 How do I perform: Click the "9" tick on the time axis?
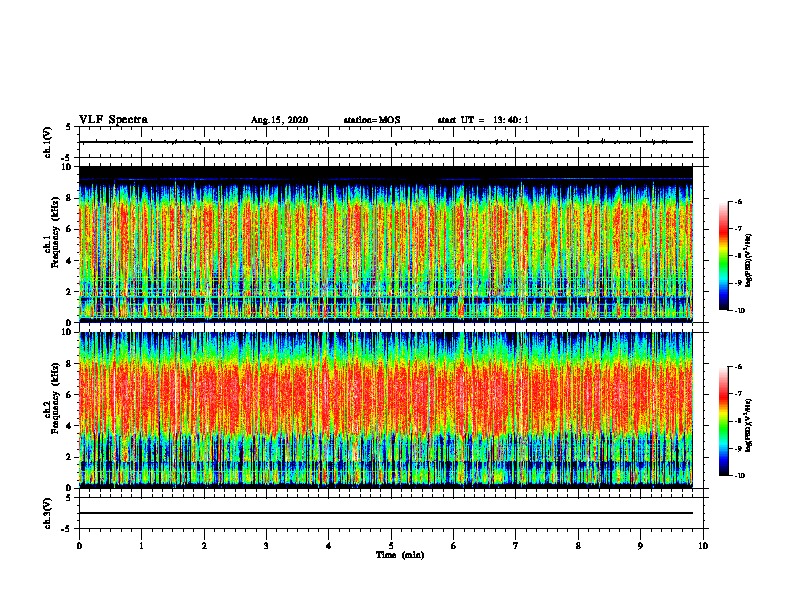coord(640,546)
